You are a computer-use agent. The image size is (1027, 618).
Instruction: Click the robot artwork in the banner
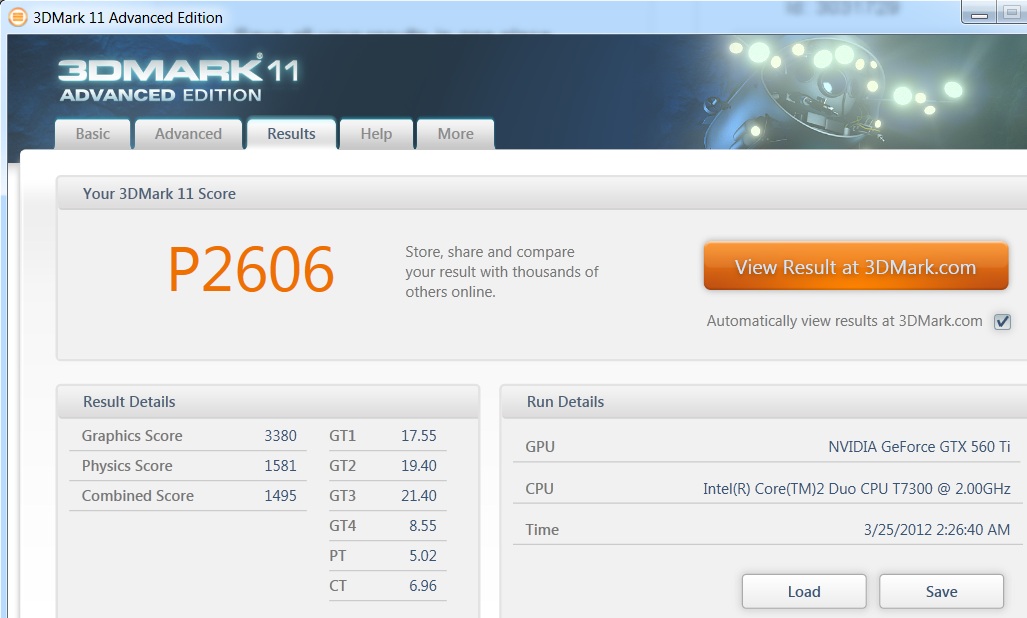pos(832,88)
